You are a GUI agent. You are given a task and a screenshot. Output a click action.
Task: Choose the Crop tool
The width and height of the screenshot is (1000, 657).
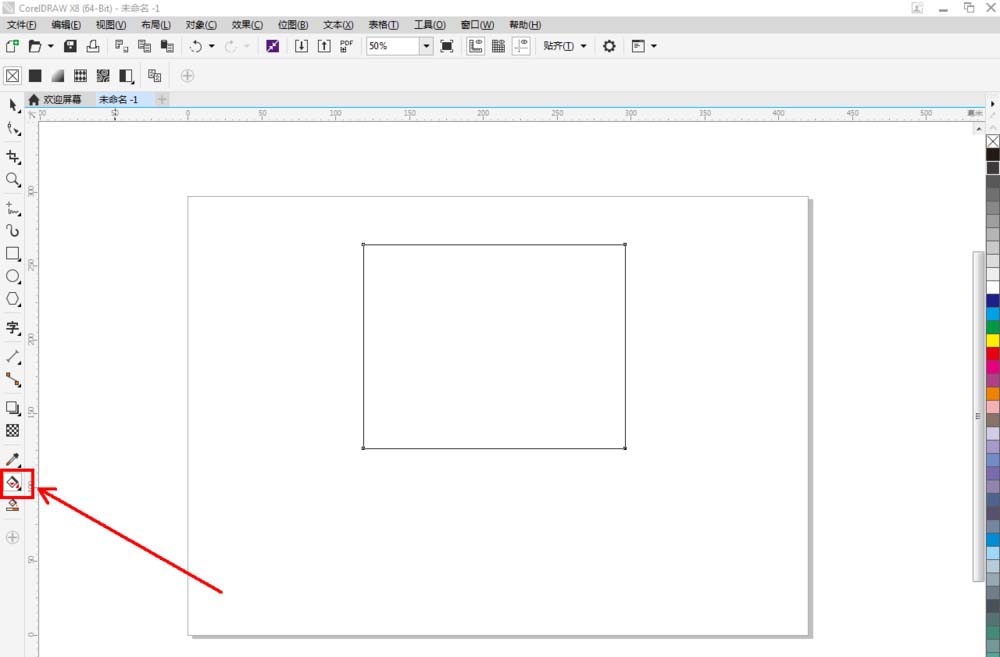(13, 157)
